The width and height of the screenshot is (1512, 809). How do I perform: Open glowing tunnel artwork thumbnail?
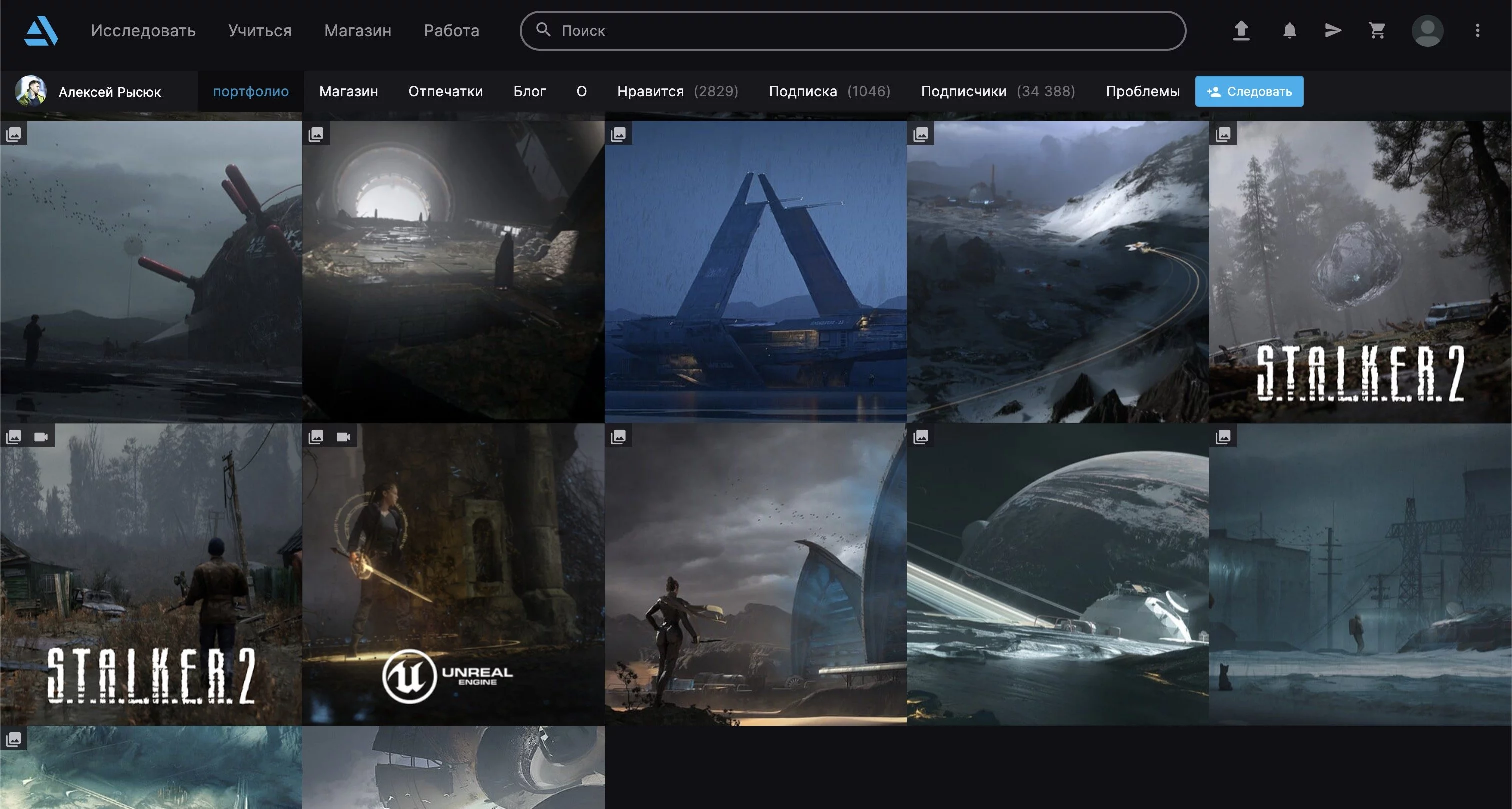(453, 272)
